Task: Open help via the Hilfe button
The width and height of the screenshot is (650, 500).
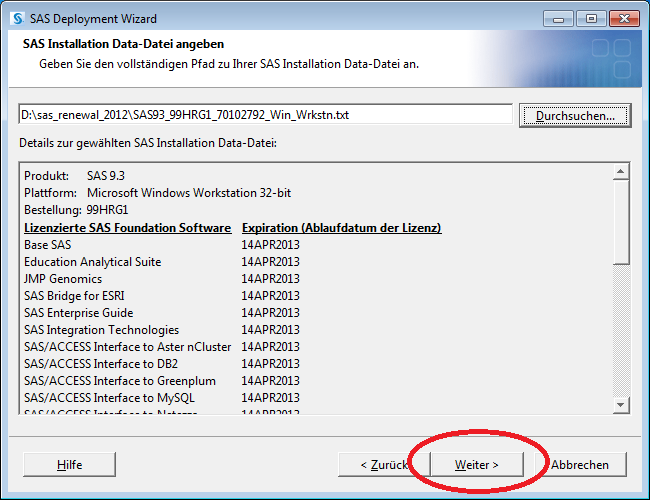Action: [x=69, y=465]
